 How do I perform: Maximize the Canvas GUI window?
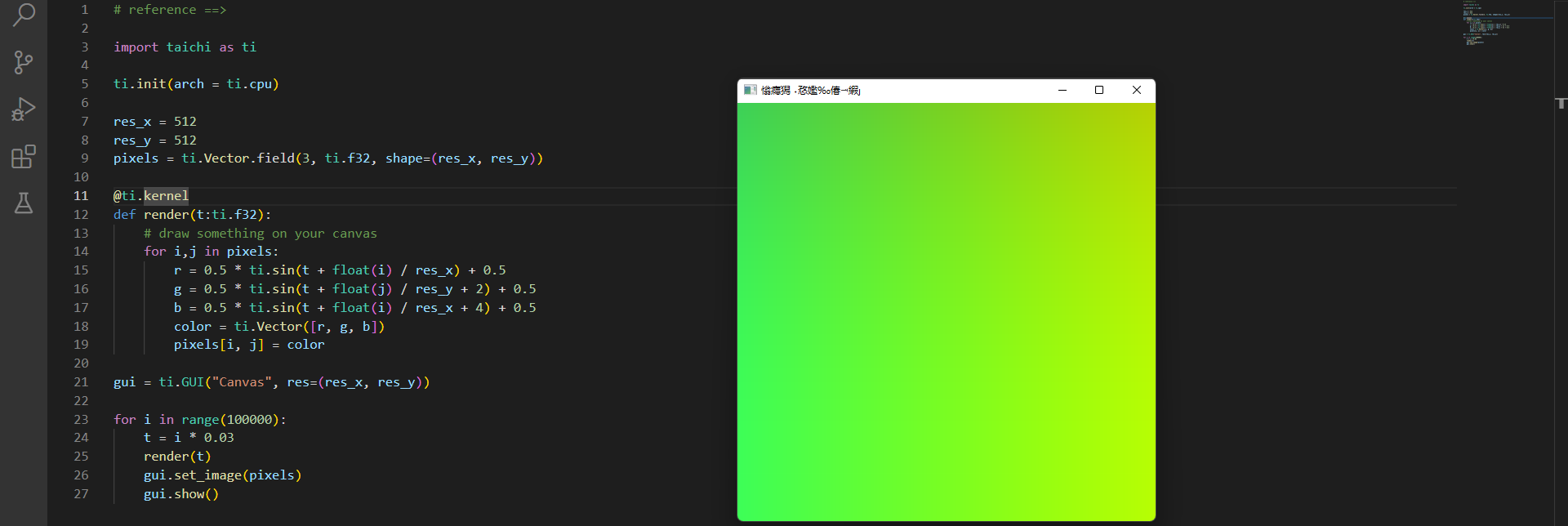[1099, 90]
